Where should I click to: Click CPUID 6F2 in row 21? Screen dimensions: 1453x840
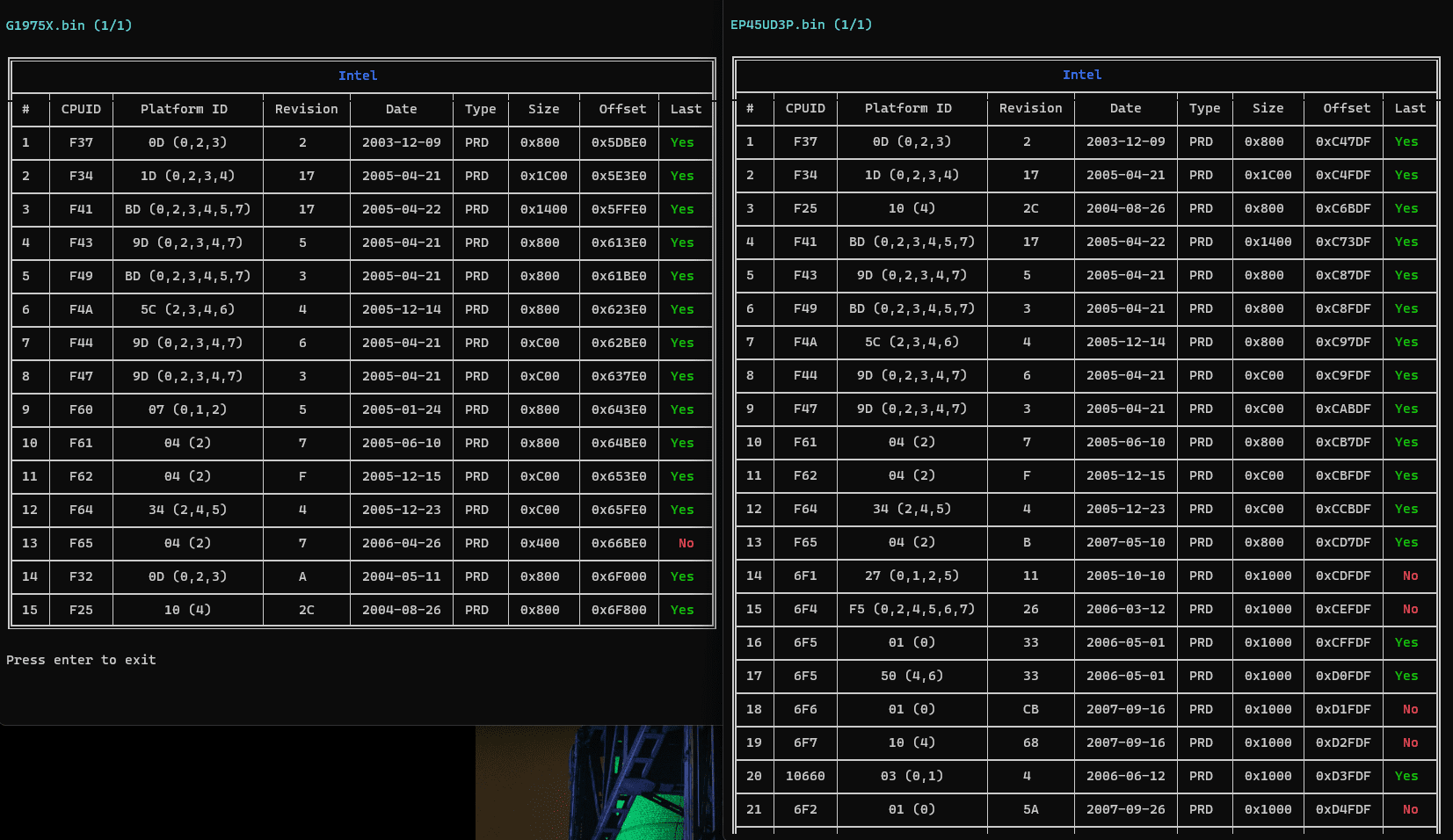805,809
